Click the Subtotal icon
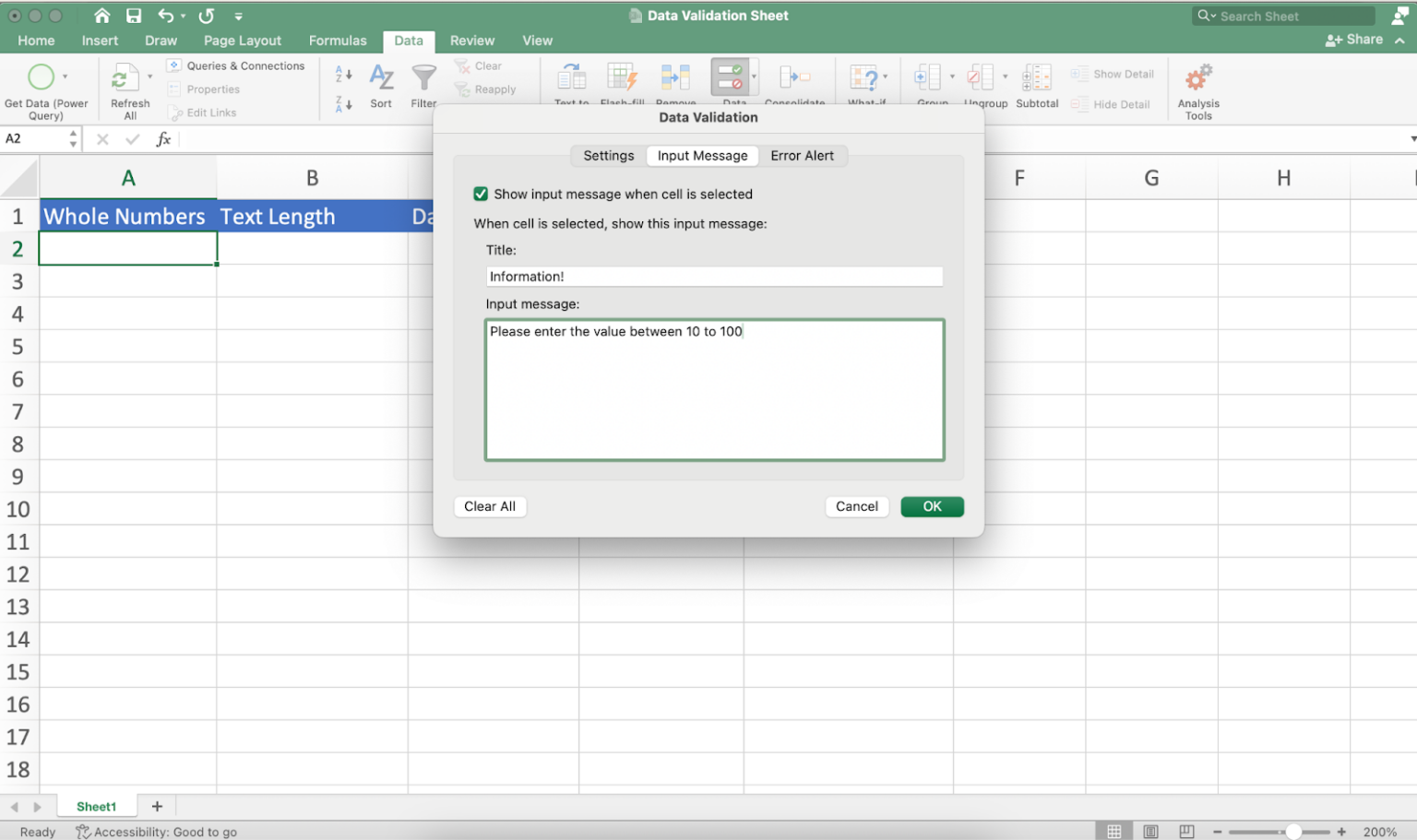The height and width of the screenshot is (840, 1417). (x=1037, y=83)
